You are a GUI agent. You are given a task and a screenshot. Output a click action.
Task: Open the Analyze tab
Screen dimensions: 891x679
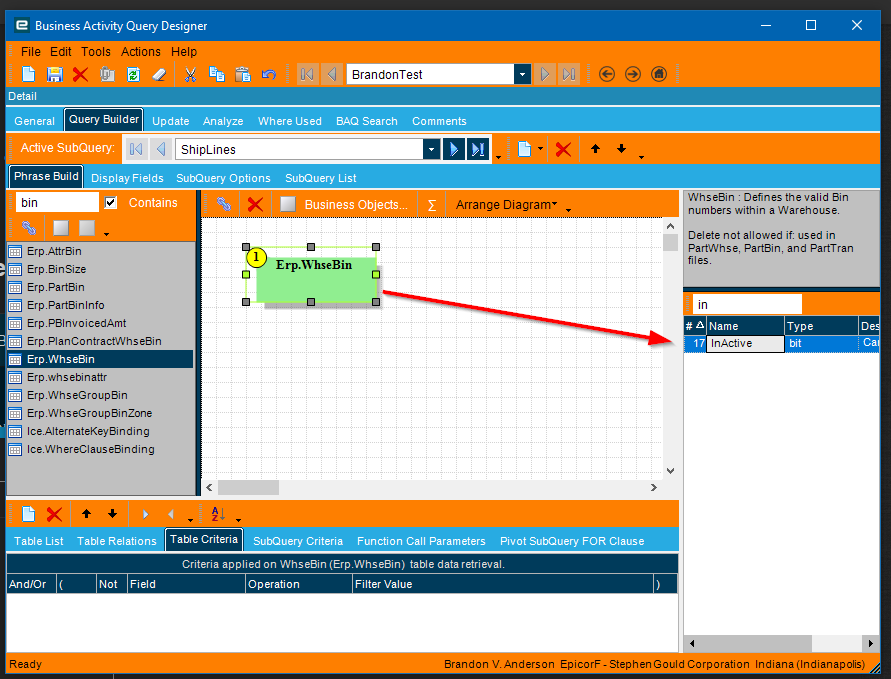(x=223, y=121)
